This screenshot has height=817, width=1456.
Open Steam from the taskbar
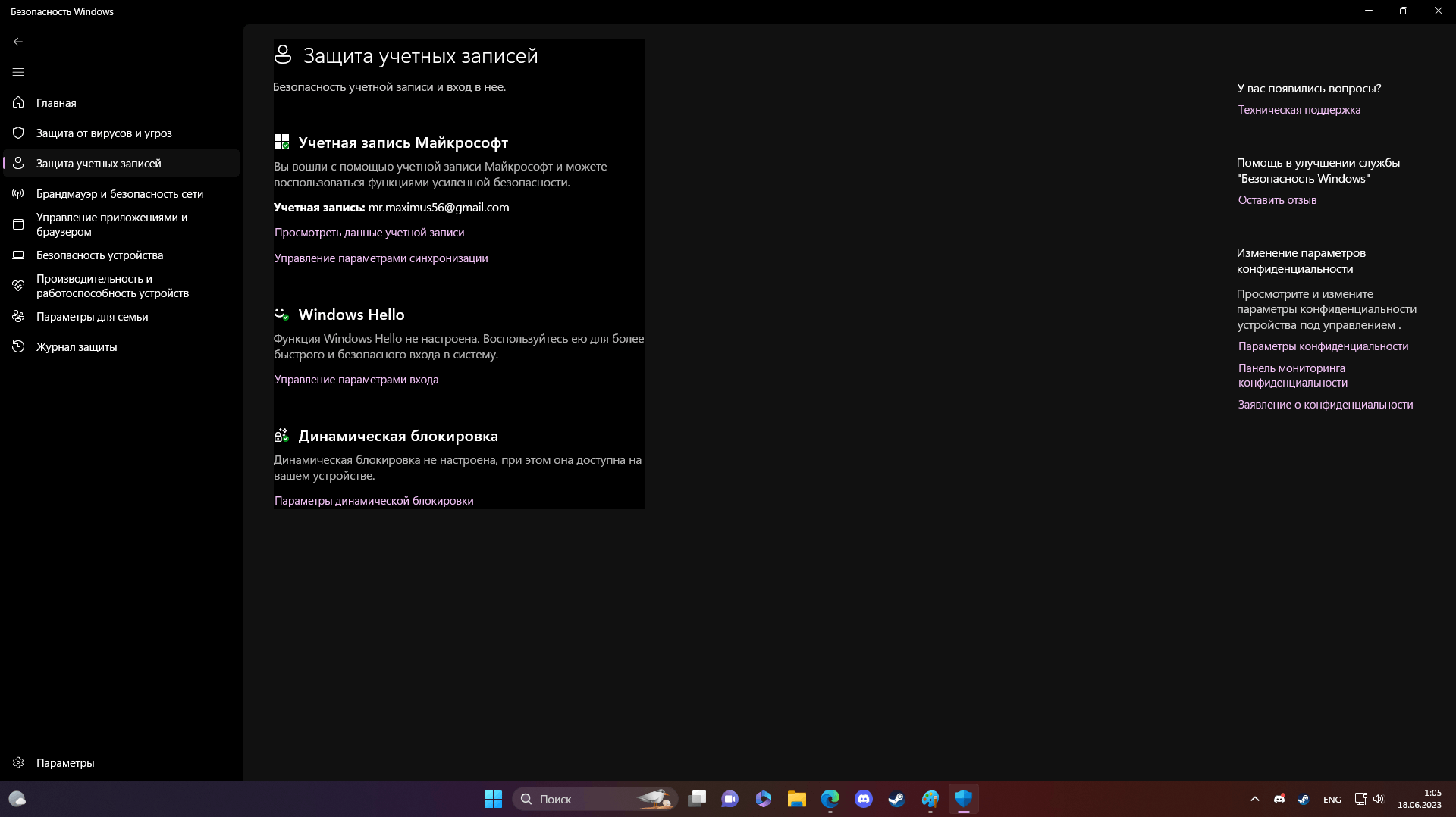[x=897, y=799]
